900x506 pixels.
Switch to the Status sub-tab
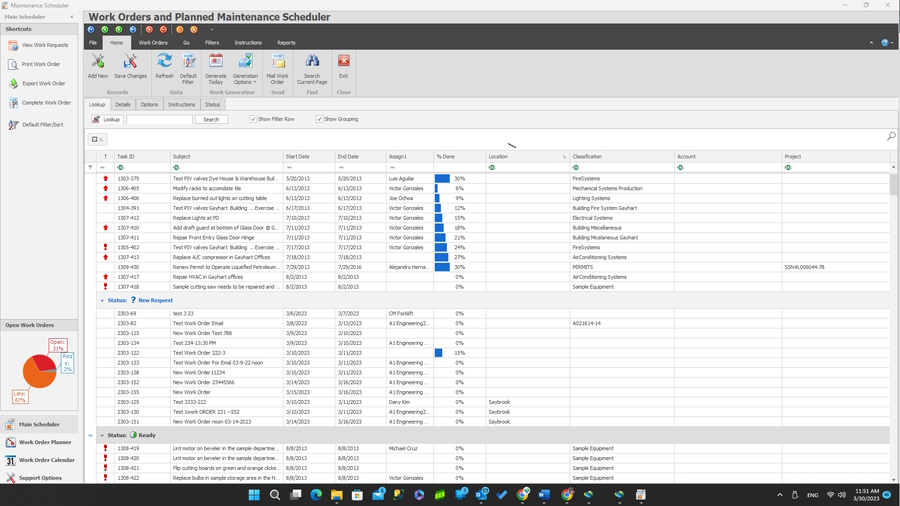212,104
